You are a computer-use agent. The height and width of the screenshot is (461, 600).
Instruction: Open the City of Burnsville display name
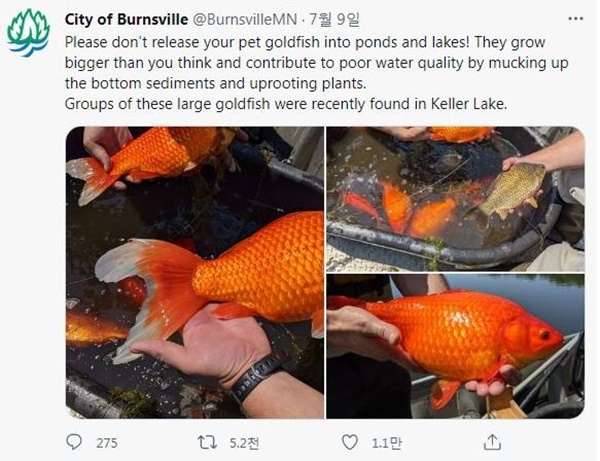126,20
